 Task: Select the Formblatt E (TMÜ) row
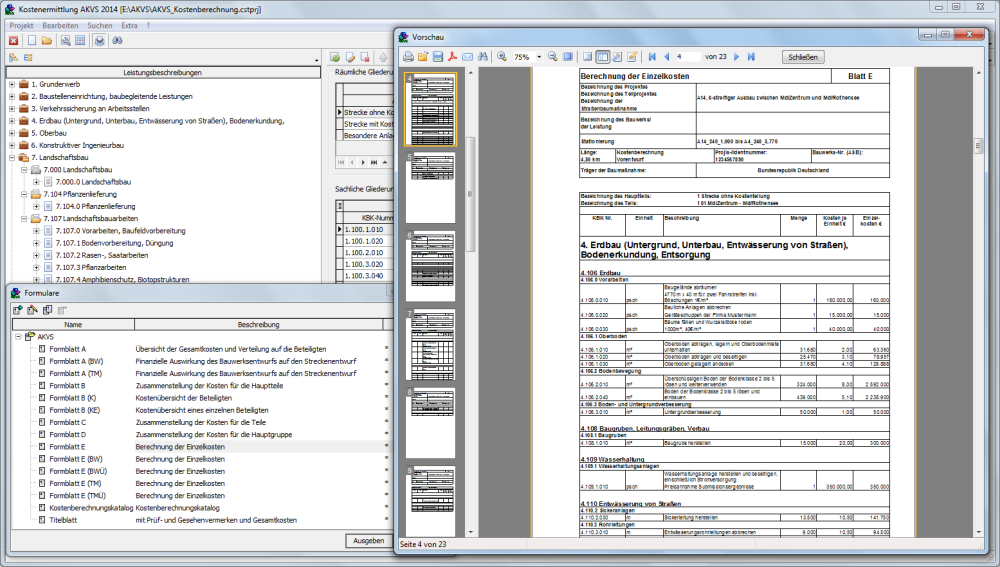[200, 496]
